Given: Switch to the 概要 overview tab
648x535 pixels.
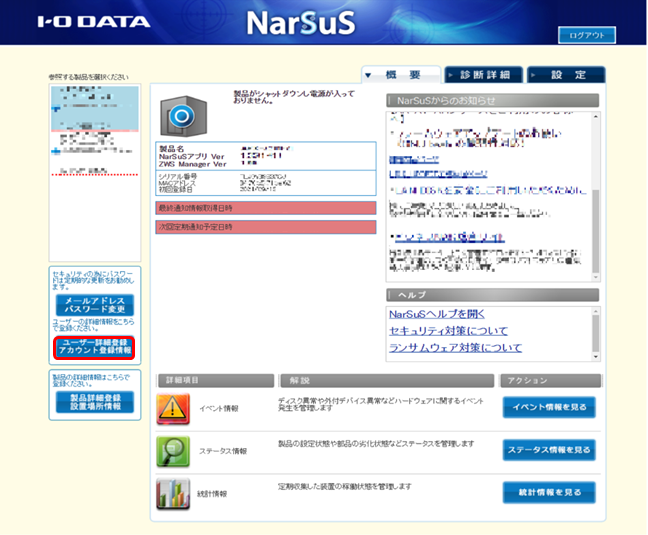Looking at the screenshot, I should click(401, 75).
